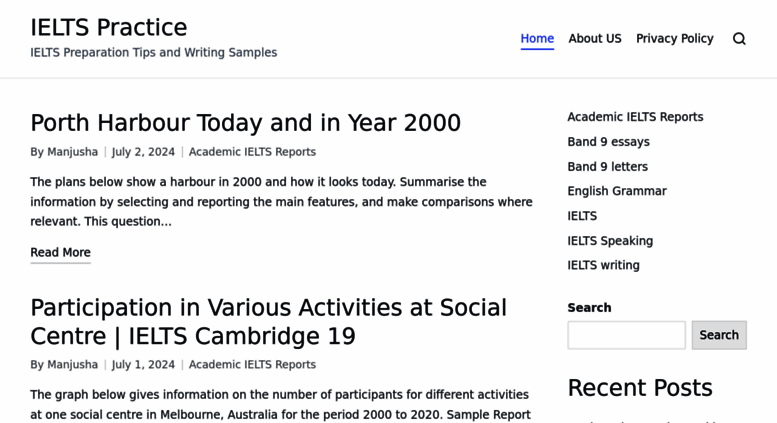Open the header search magnifier icon
The width and height of the screenshot is (777, 423).
click(x=739, y=39)
